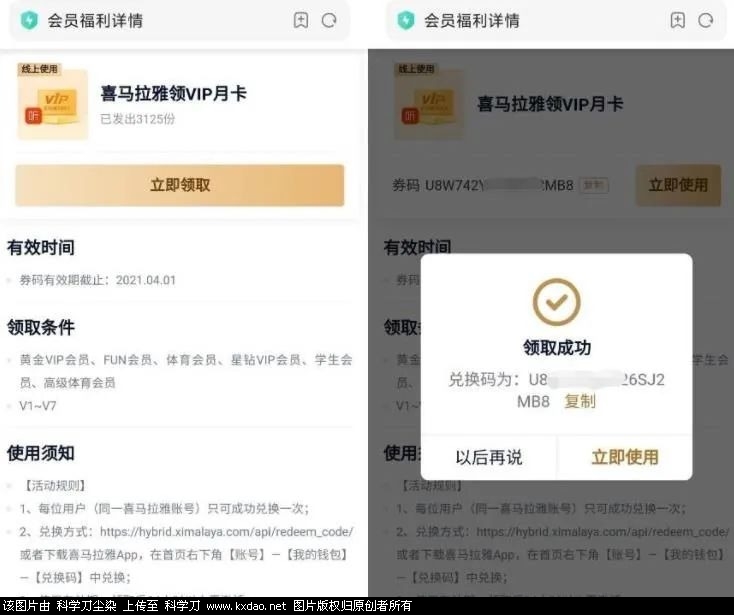The height and width of the screenshot is (615, 734).
Task: Open the ximalaya redeem_code link in left screen
Action: [x=227, y=532]
